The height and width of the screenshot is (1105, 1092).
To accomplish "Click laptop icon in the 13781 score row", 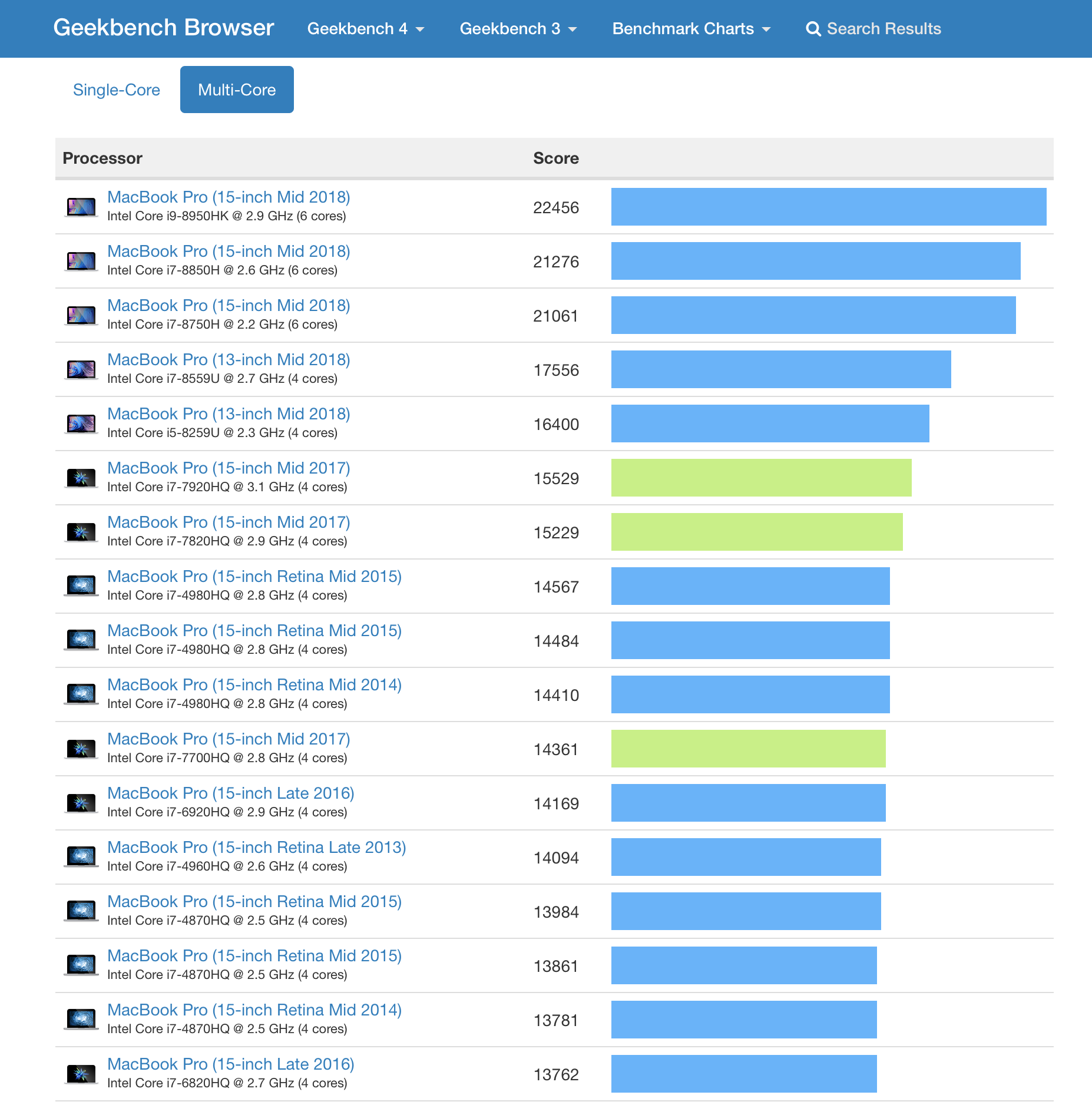I will [81, 1020].
